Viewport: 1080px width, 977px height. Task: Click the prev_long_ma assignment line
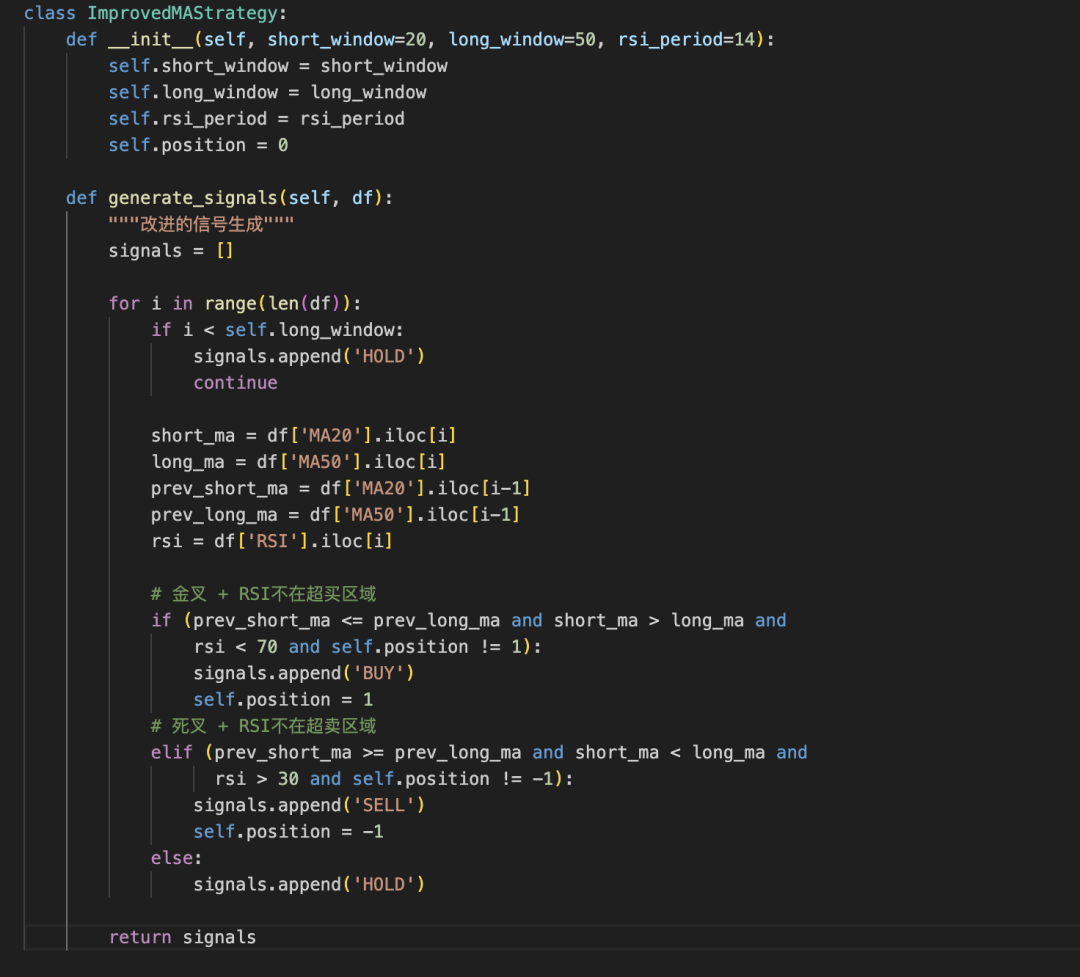coord(335,515)
